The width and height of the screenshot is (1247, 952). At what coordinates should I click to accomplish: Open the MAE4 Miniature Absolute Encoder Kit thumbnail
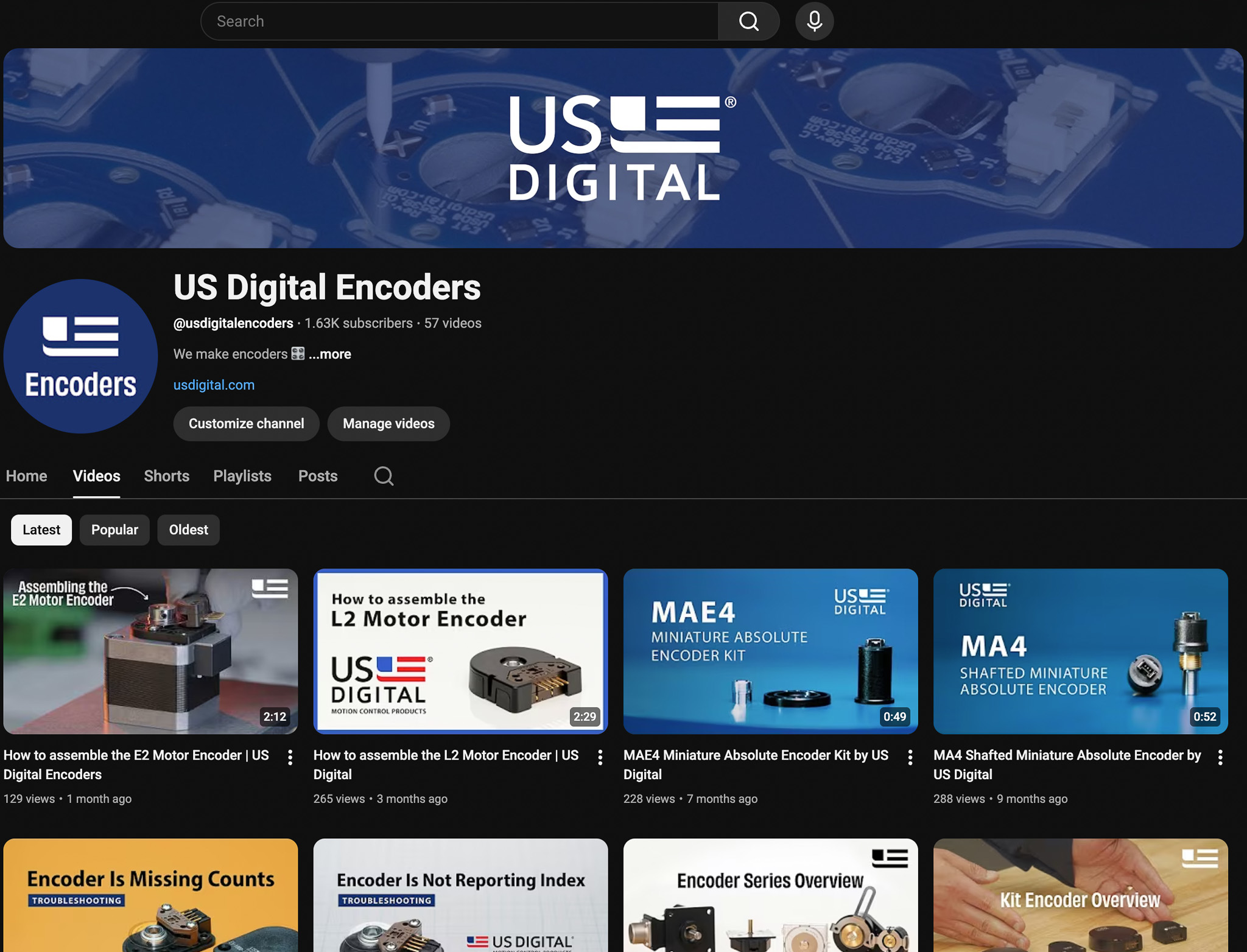point(770,651)
